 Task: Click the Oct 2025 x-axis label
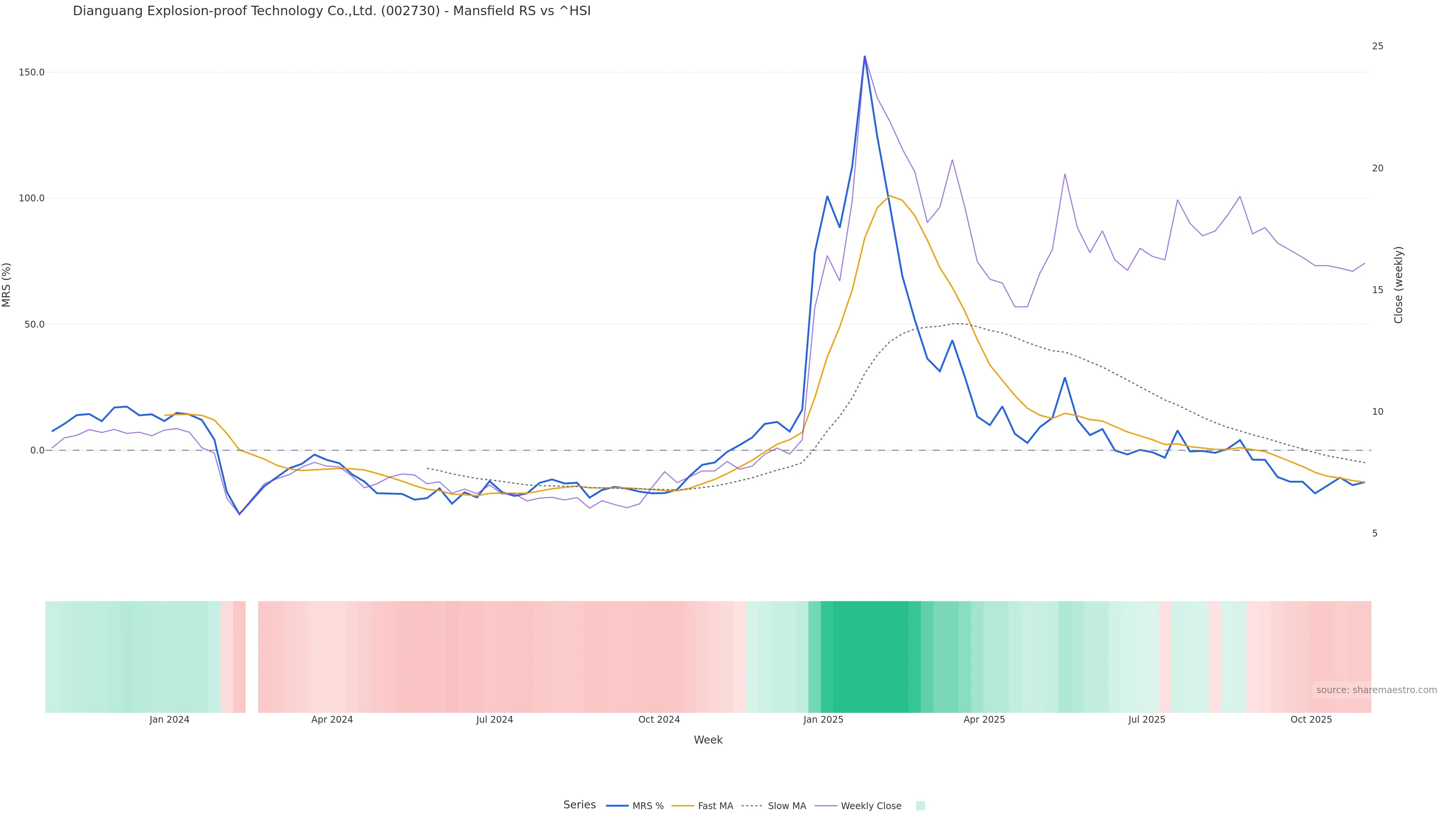(1311, 720)
